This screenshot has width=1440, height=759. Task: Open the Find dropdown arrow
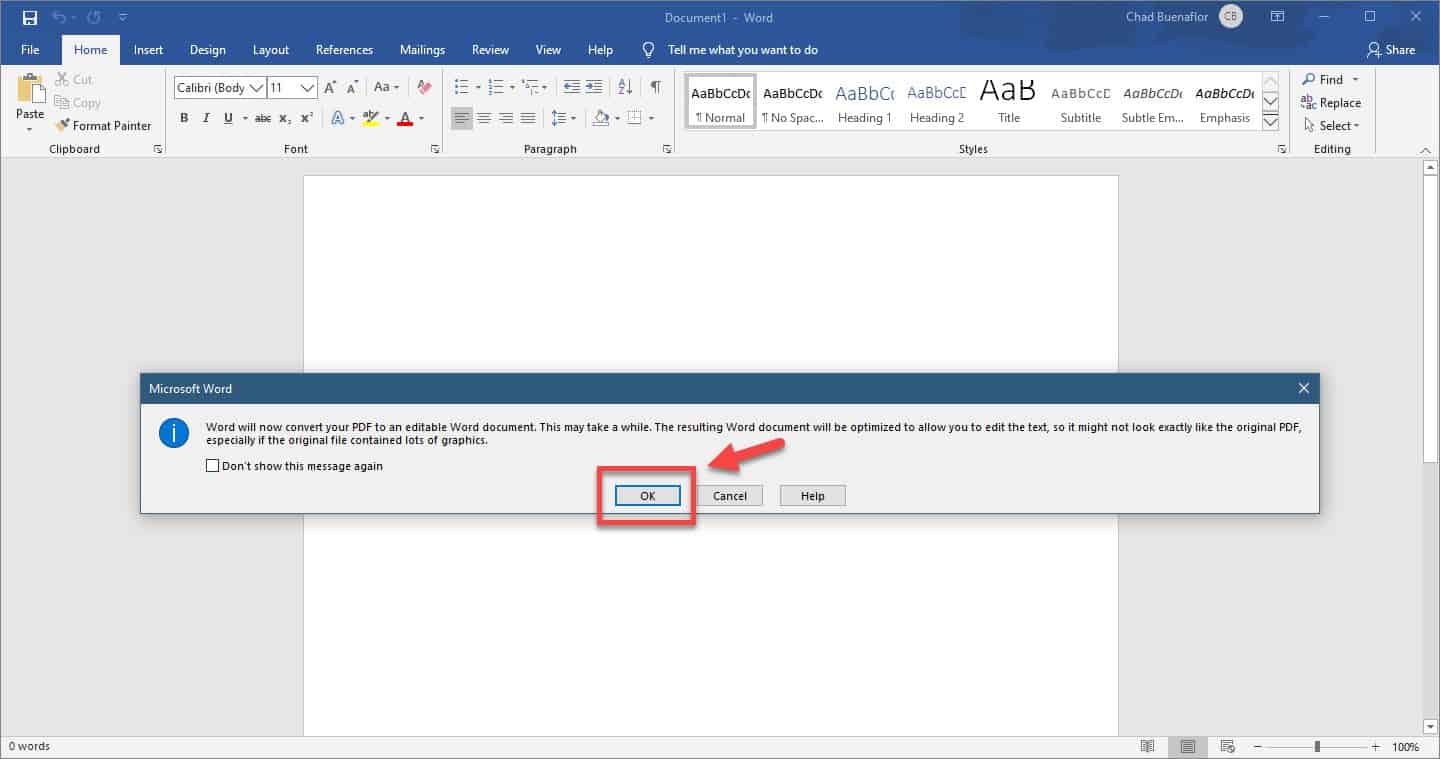[1356, 79]
